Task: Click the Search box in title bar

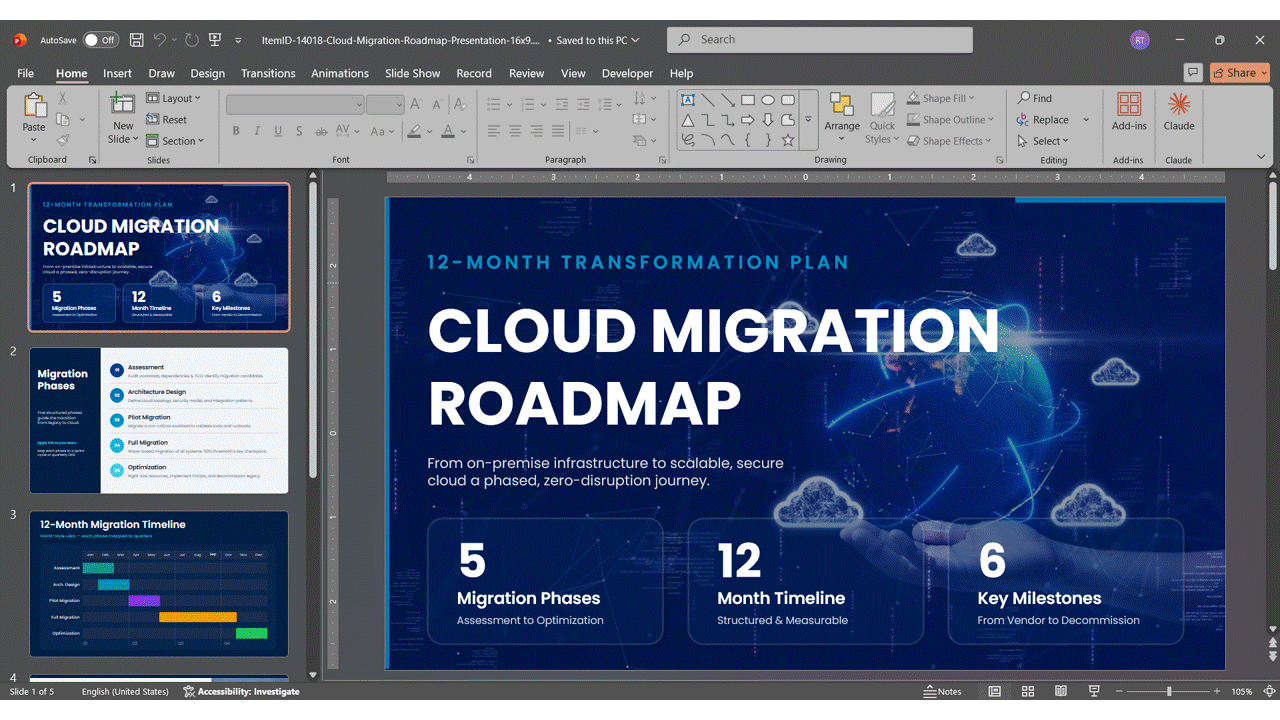Action: 820,40
